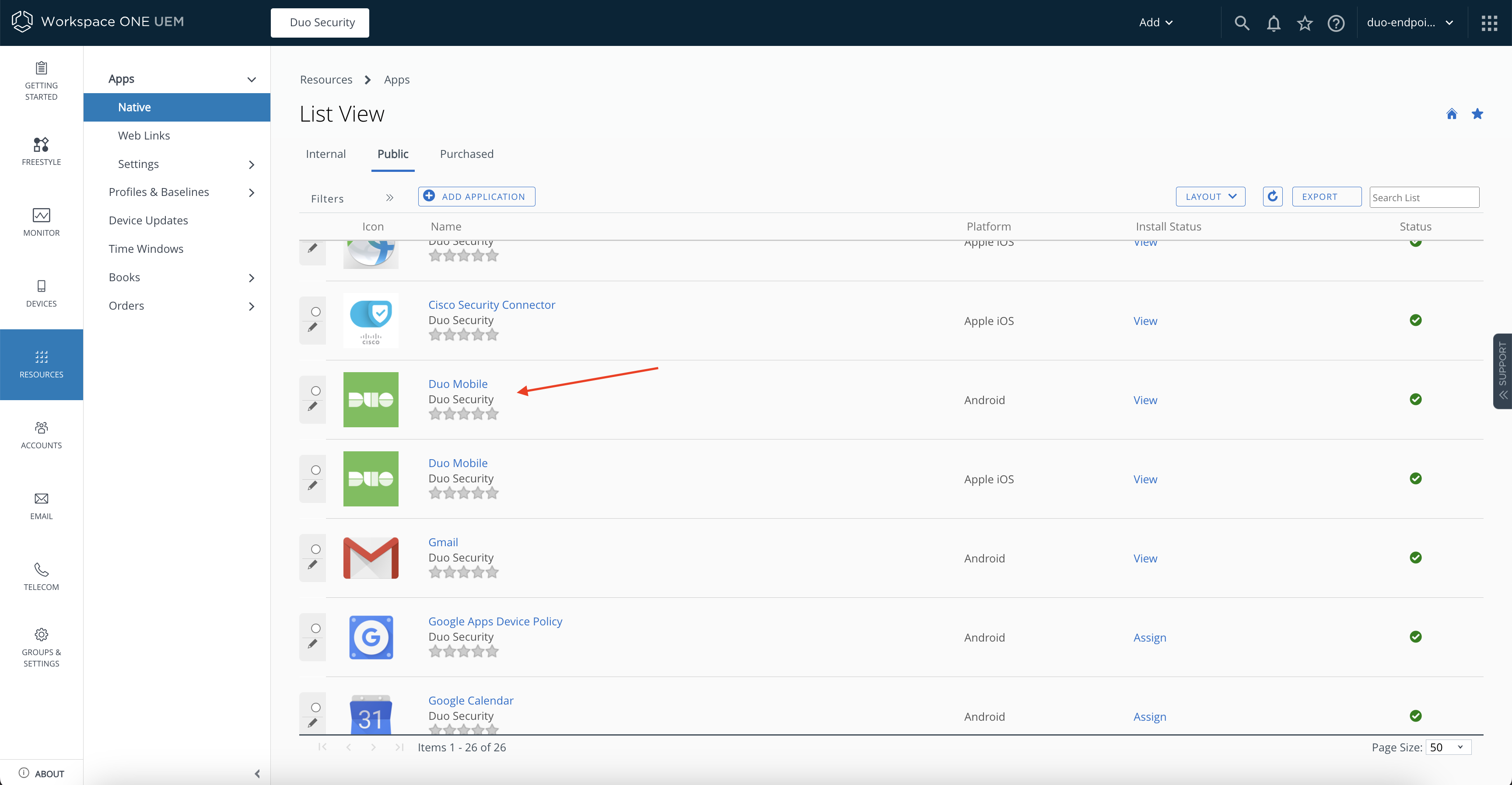The width and height of the screenshot is (1512, 785).
Task: Open the global search magnifier icon
Action: 1242,22
